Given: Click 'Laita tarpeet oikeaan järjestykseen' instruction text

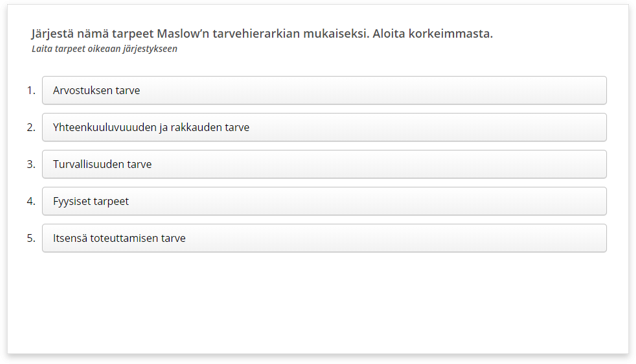Looking at the screenshot, I should pyautogui.click(x=104, y=49).
